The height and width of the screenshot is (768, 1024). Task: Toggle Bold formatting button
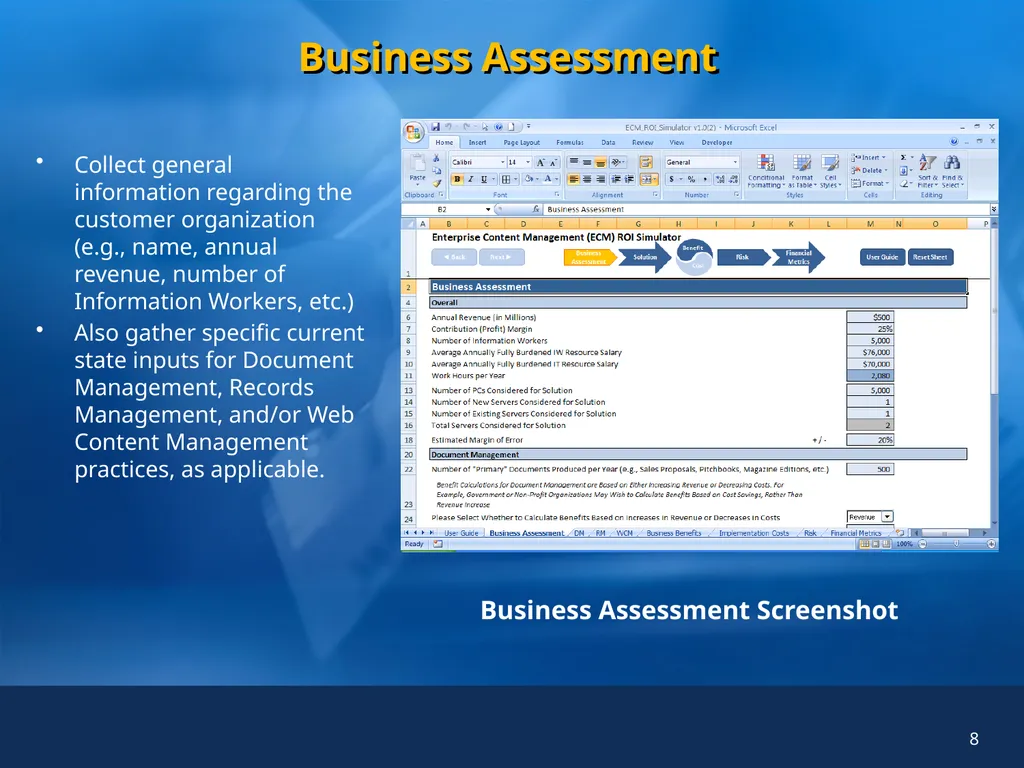click(x=457, y=179)
